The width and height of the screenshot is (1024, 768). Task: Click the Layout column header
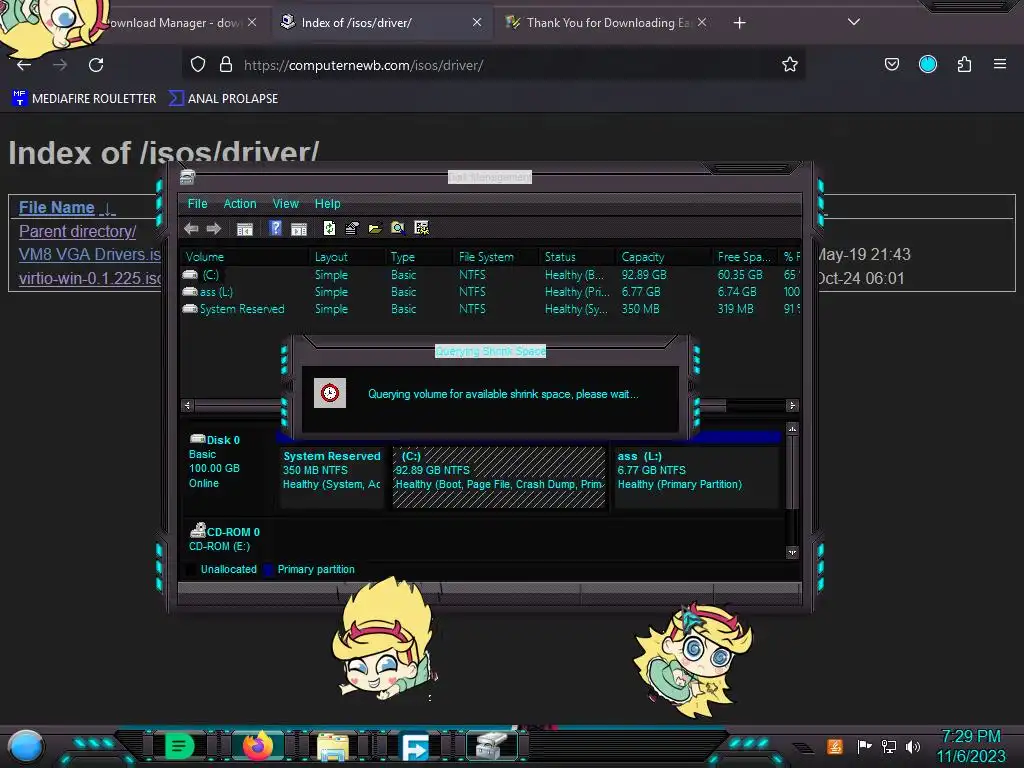coord(347,257)
